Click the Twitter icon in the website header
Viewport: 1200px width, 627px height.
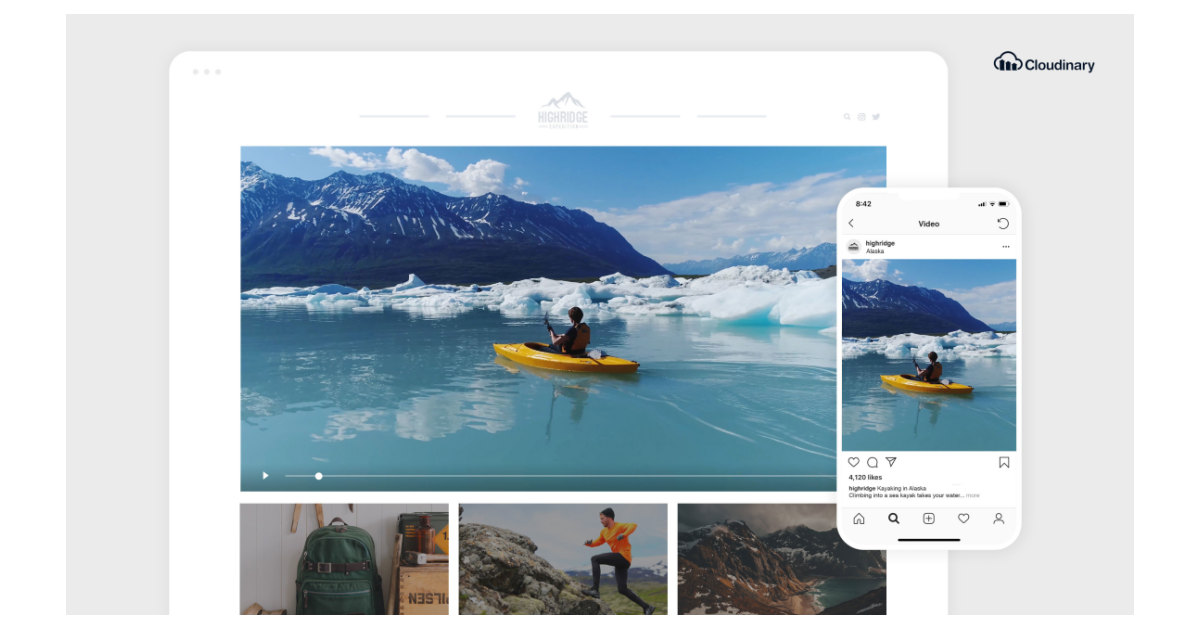[877, 117]
